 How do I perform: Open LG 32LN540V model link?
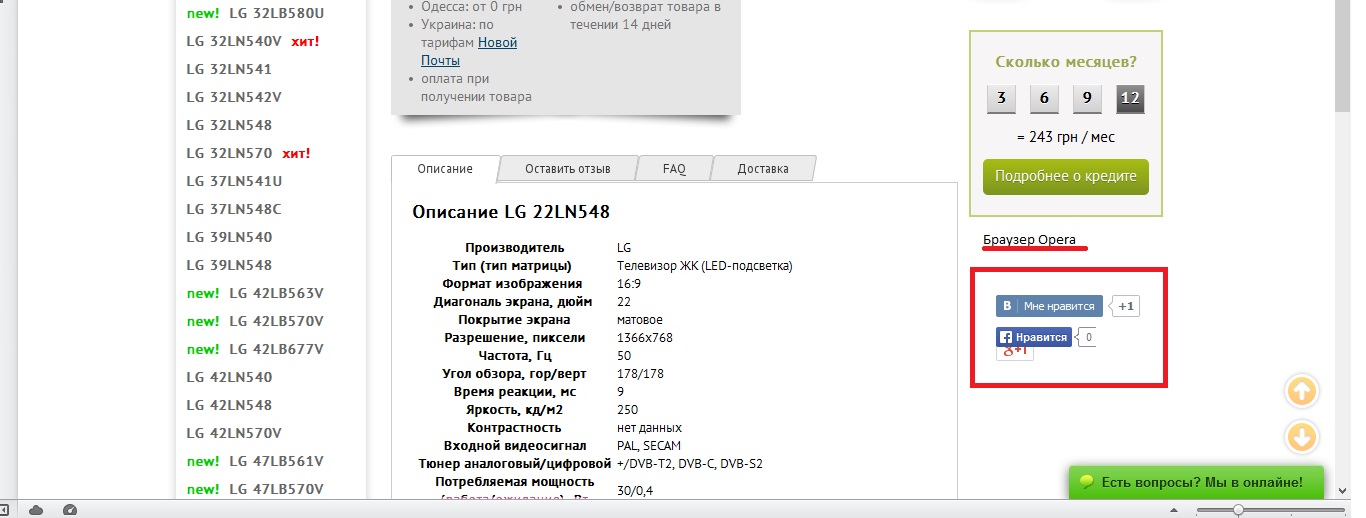[x=234, y=41]
